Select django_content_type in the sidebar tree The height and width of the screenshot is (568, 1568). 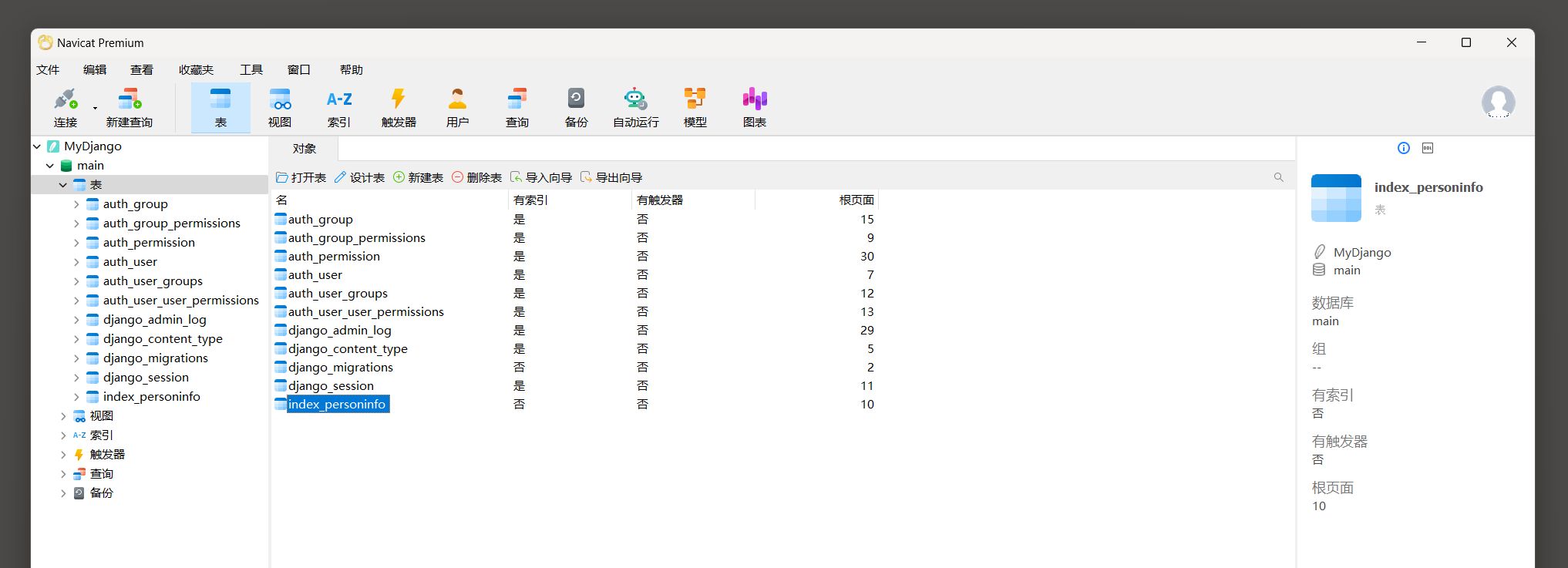163,339
